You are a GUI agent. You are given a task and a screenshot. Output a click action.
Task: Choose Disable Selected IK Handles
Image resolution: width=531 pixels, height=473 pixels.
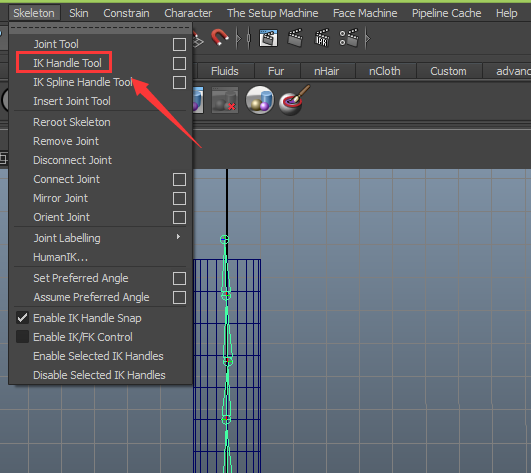click(99, 375)
